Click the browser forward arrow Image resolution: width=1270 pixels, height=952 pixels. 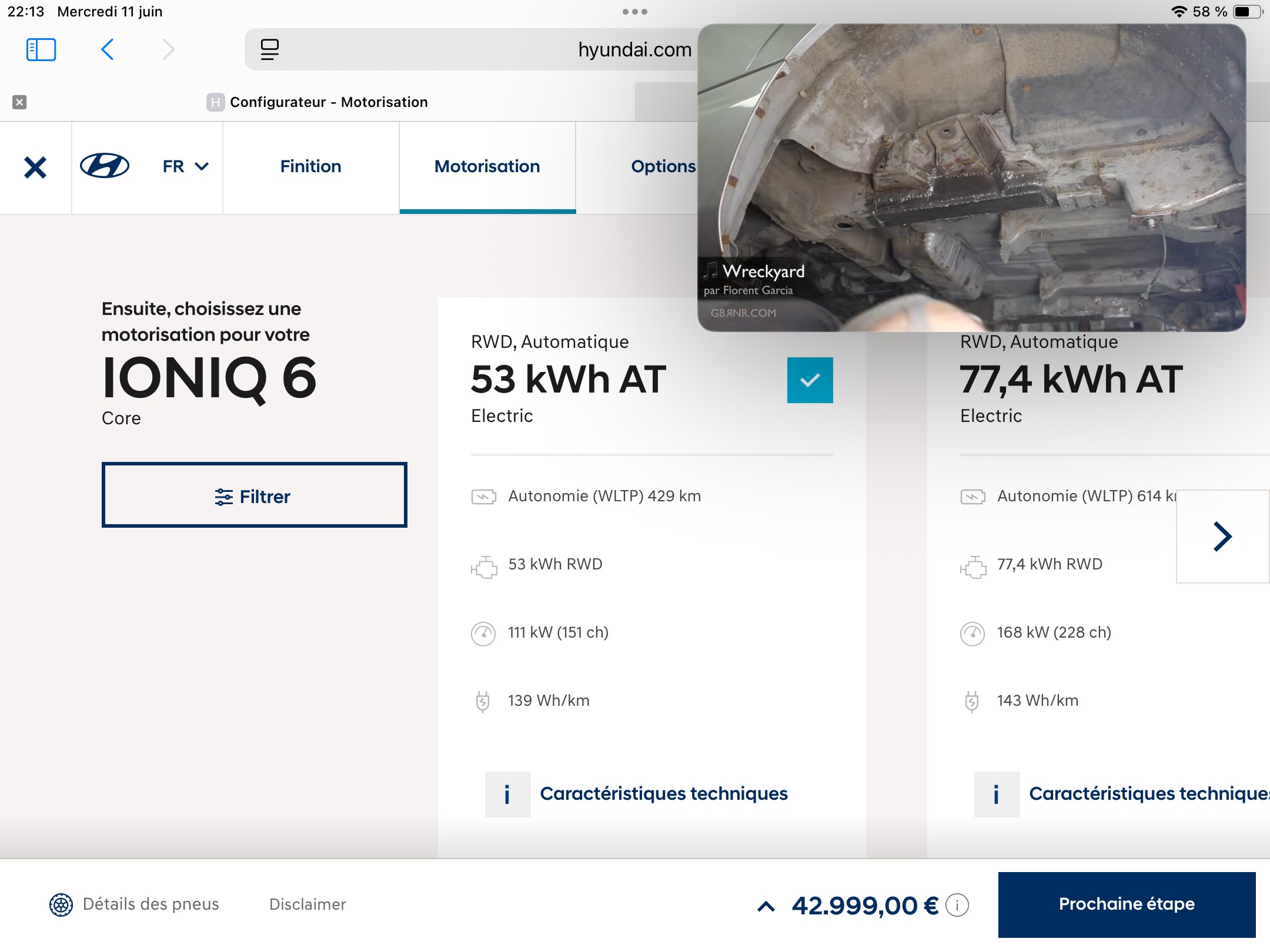coord(169,49)
